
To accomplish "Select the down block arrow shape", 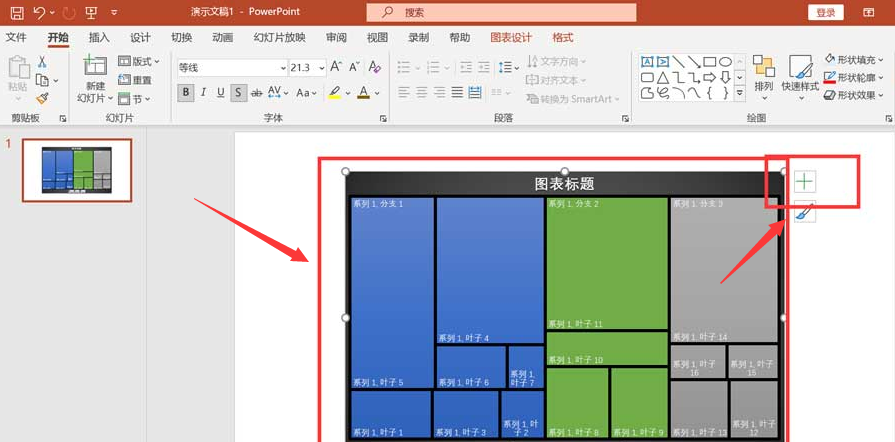I will pyautogui.click(x=725, y=77).
